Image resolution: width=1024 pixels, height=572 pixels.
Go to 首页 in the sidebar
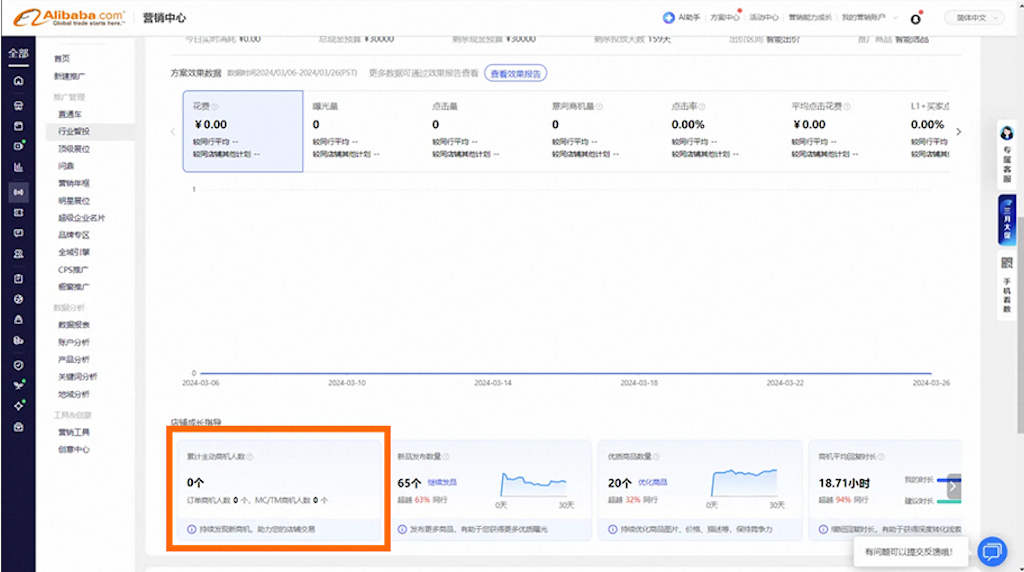coord(62,59)
